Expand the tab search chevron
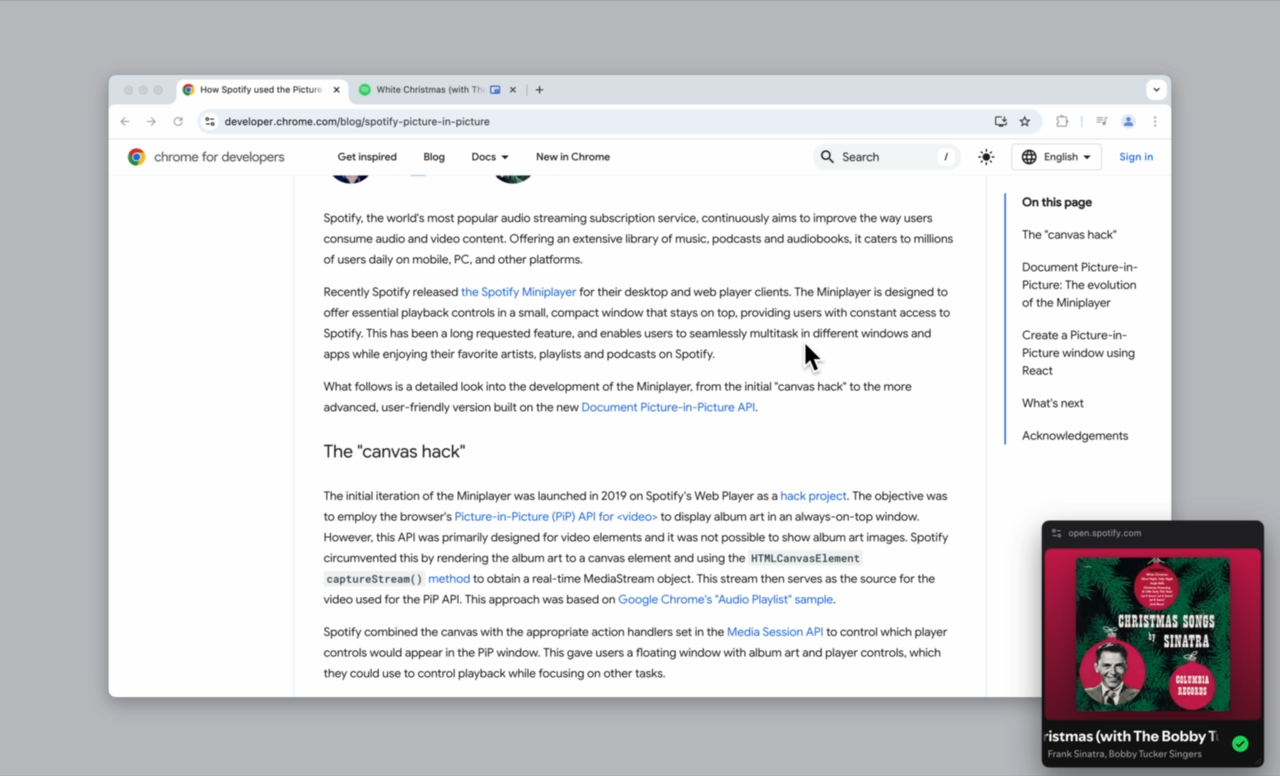This screenshot has height=776, width=1280. tap(1156, 89)
